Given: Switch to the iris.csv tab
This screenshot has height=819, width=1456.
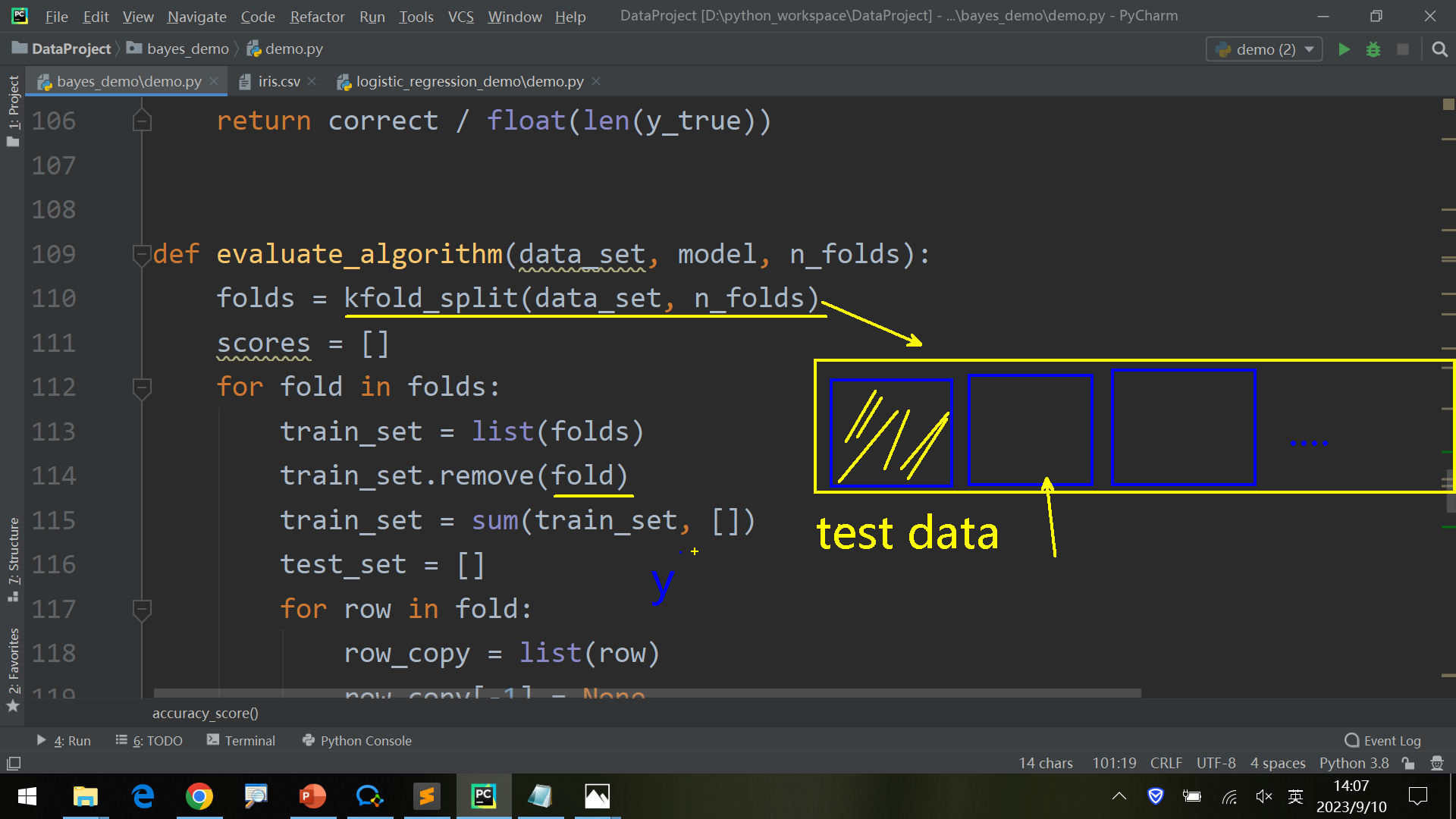Looking at the screenshot, I should (278, 81).
